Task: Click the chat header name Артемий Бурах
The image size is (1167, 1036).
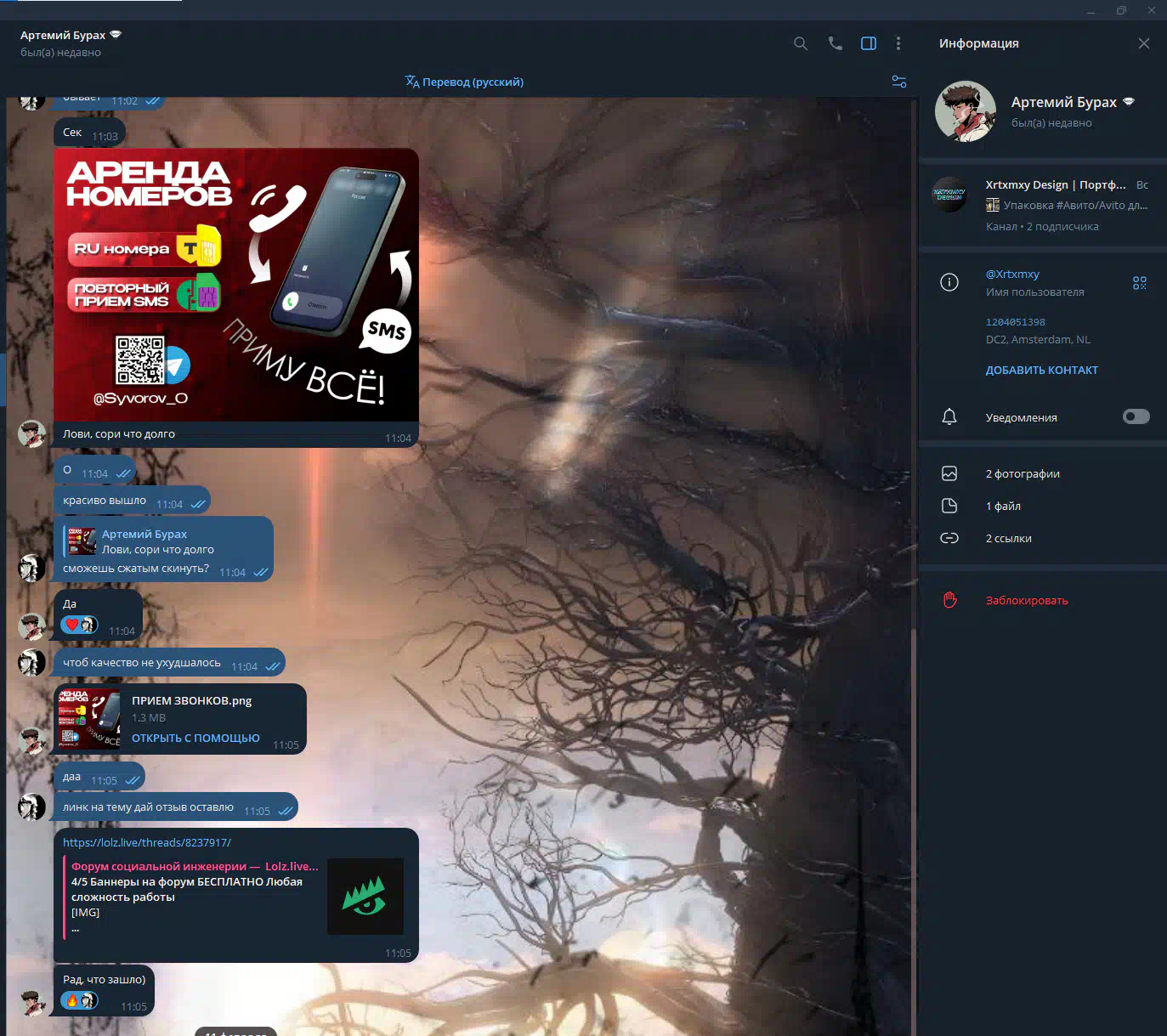Action: click(63, 35)
